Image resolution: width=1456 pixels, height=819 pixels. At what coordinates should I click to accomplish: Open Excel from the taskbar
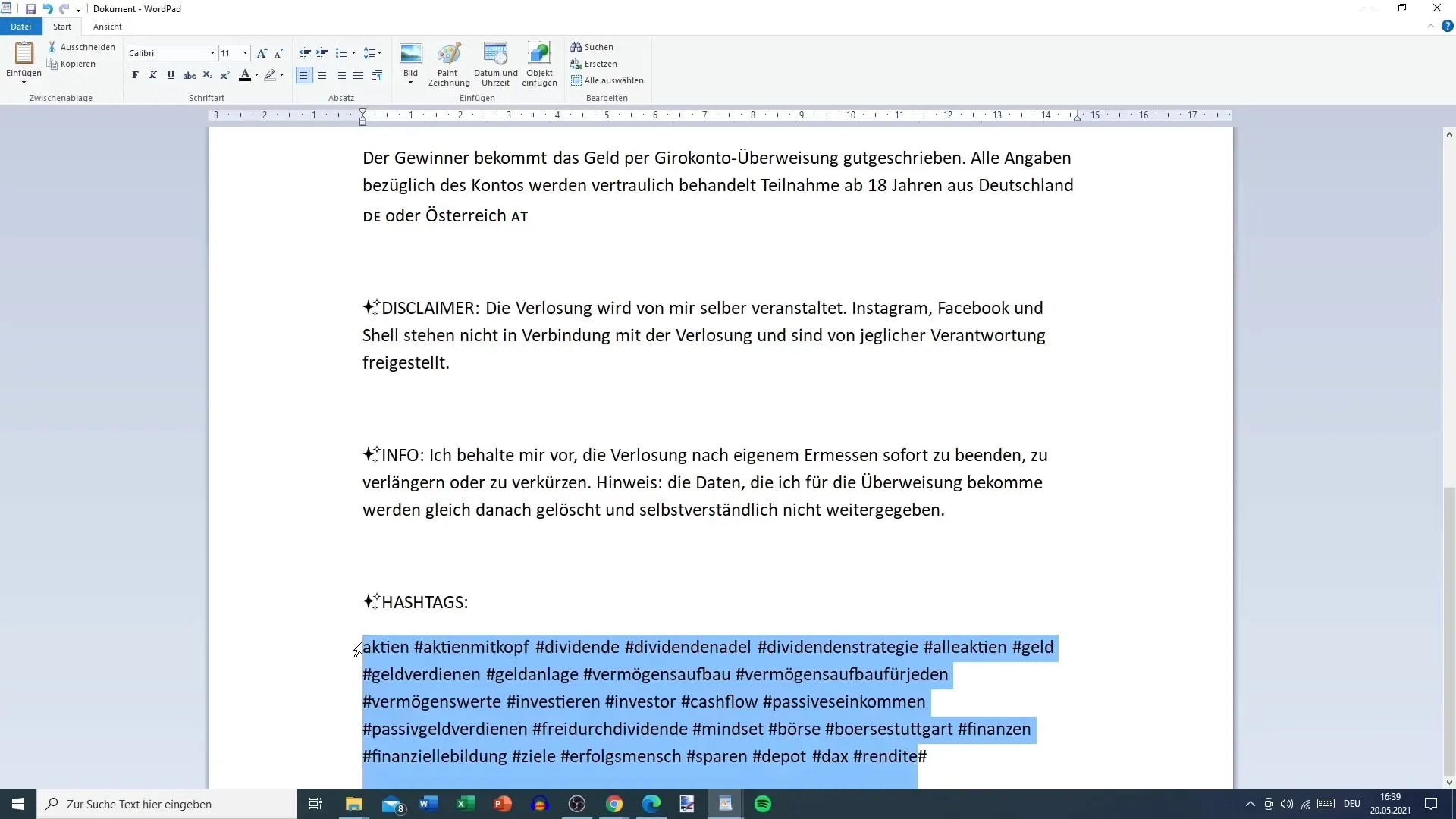(x=466, y=804)
